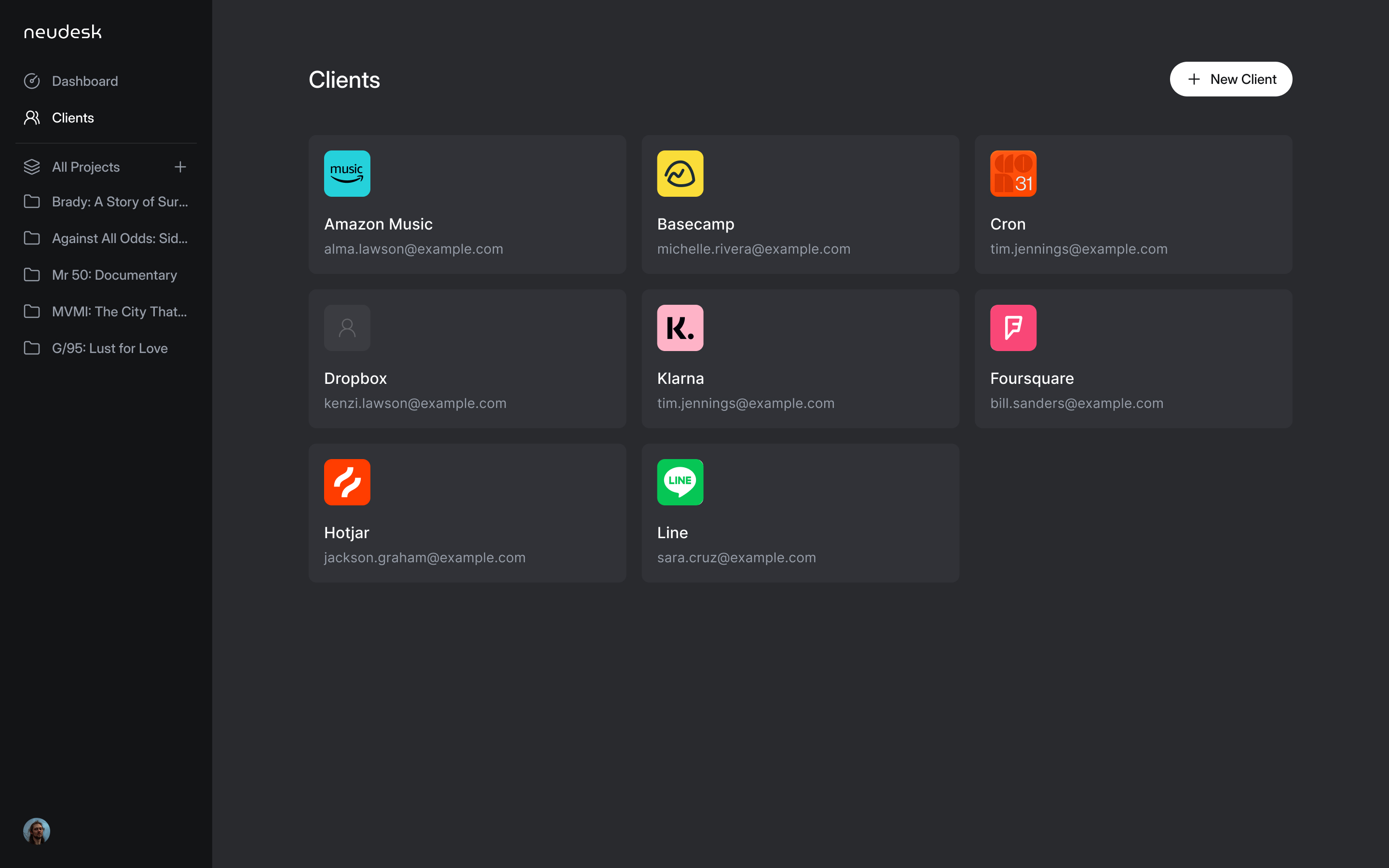This screenshot has width=1389, height=868.
Task: Open the Dashboard gauge icon
Action: [x=31, y=81]
